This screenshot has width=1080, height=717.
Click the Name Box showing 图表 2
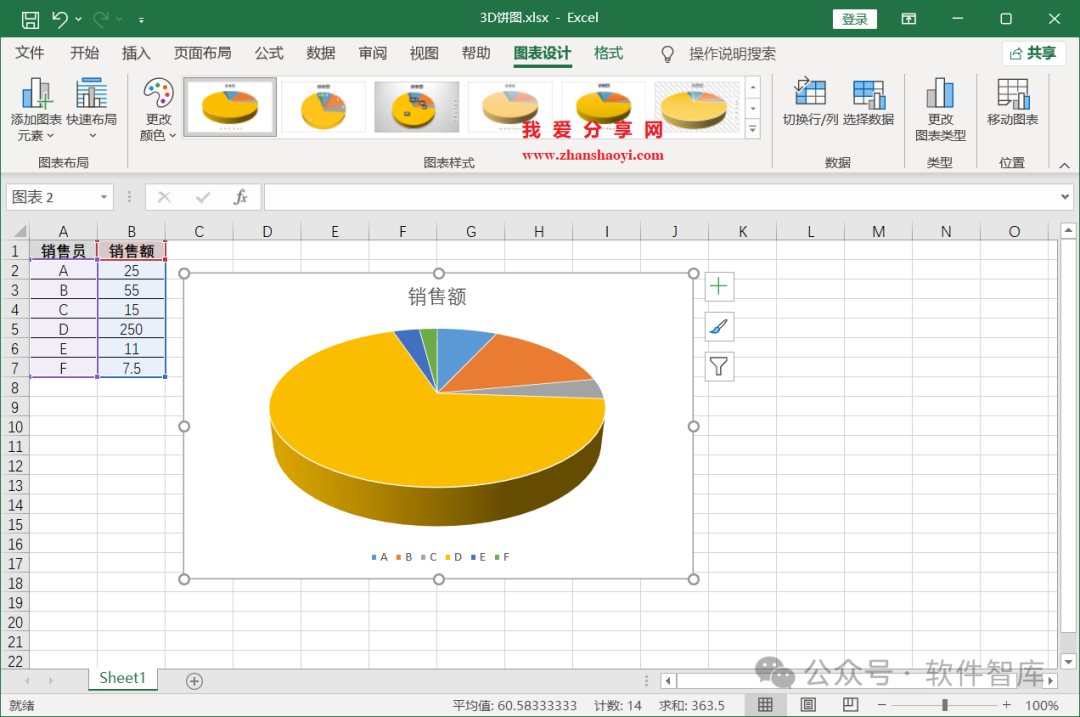pos(52,198)
